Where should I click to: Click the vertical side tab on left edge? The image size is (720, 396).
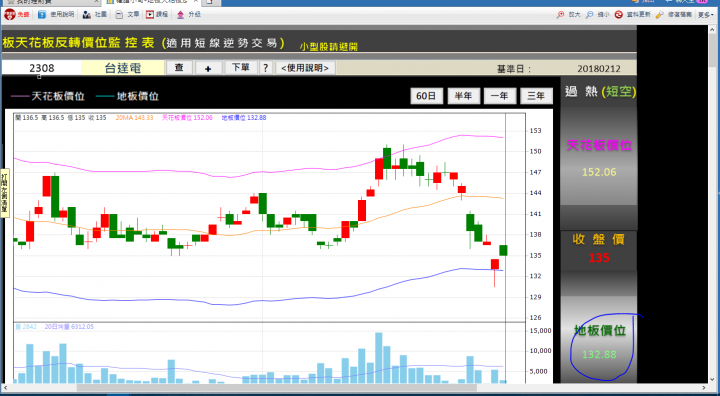(x=5, y=193)
